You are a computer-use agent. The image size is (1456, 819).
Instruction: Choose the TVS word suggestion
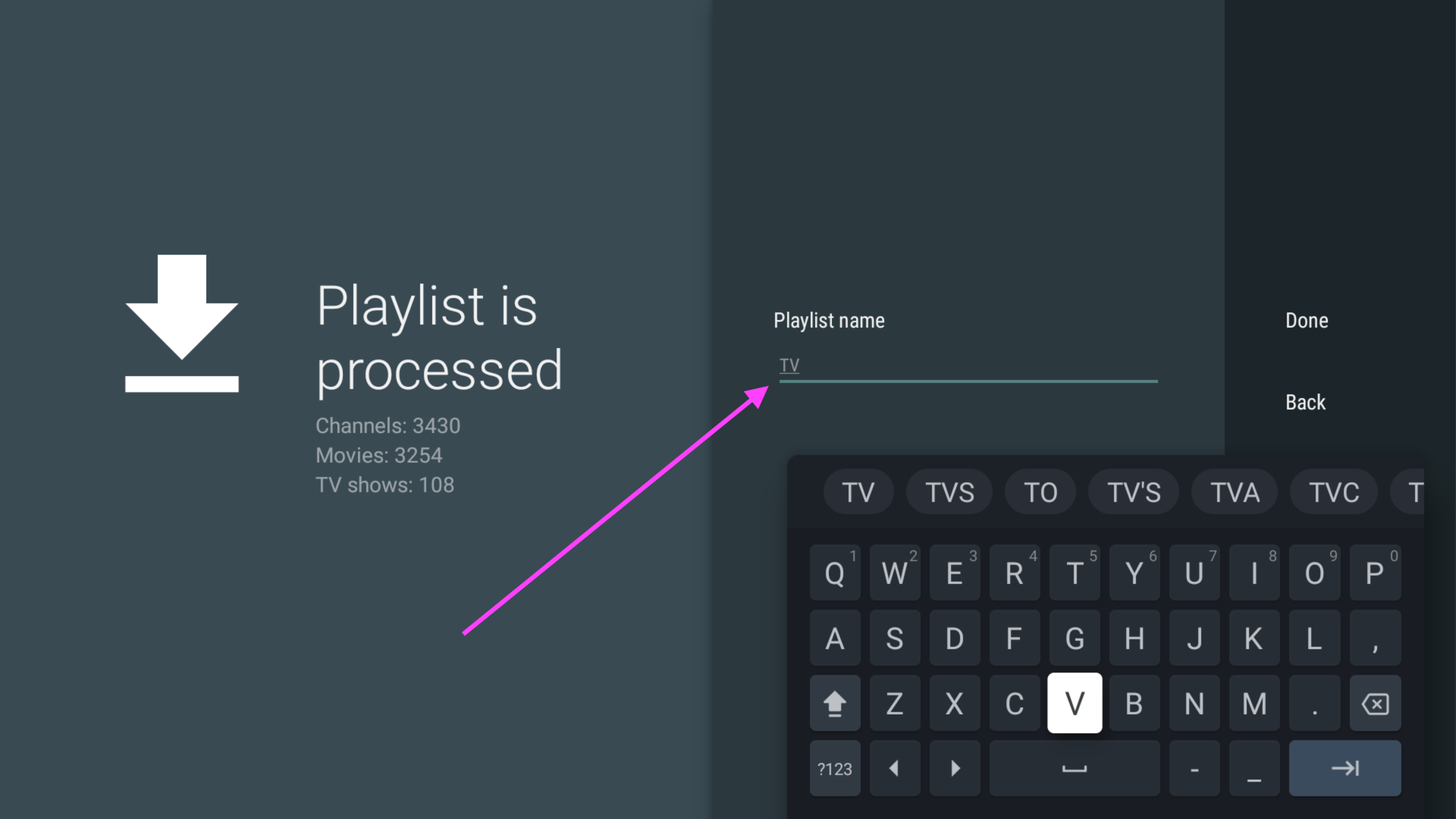click(949, 492)
